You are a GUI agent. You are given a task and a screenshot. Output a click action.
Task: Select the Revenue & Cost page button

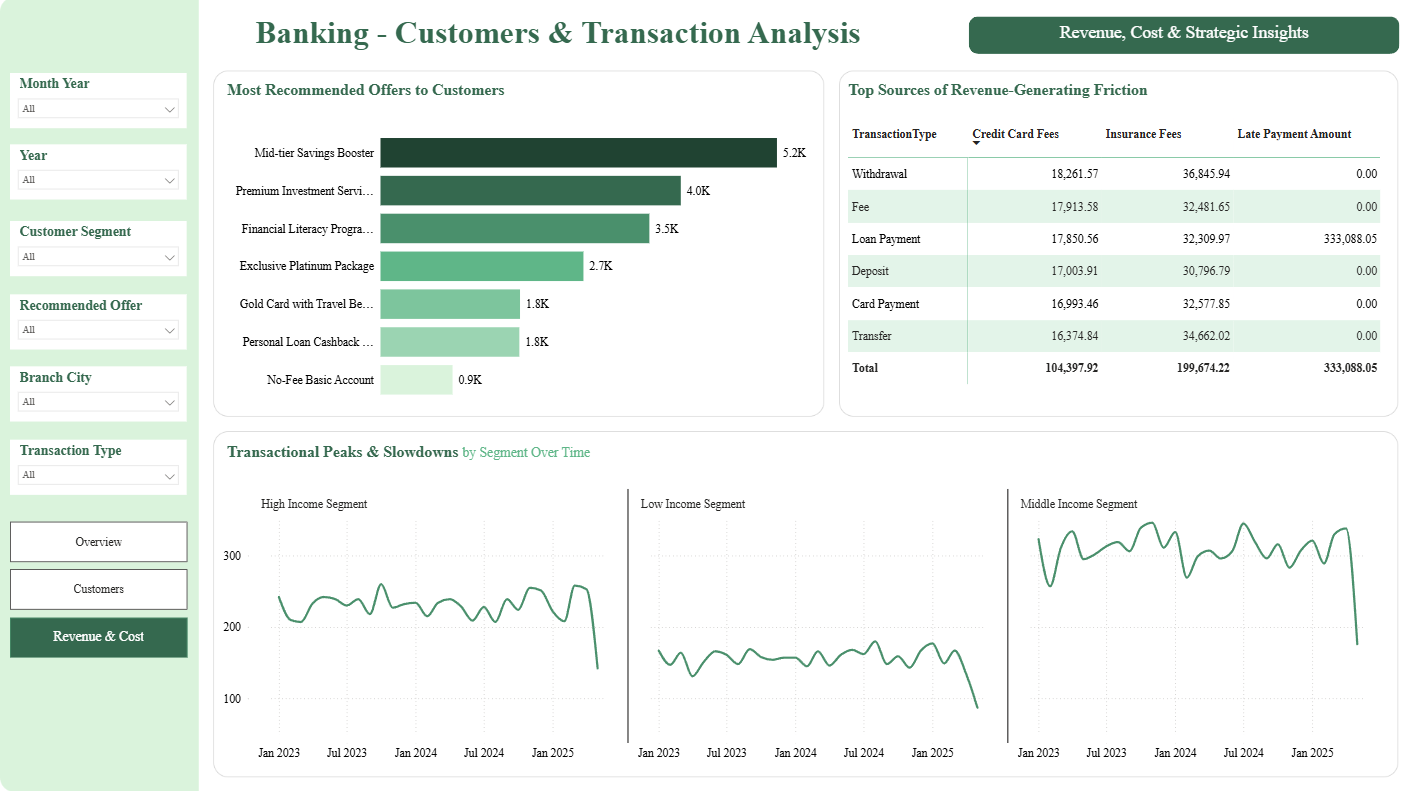99,637
